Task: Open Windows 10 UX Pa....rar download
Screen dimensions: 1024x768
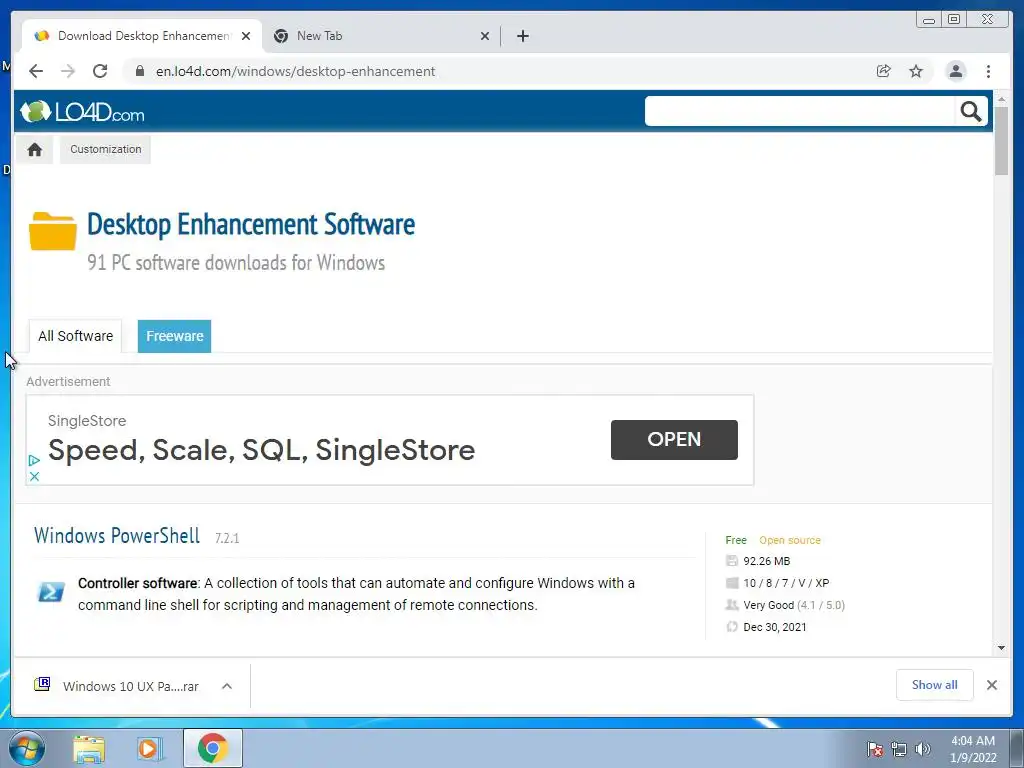Action: pos(131,686)
